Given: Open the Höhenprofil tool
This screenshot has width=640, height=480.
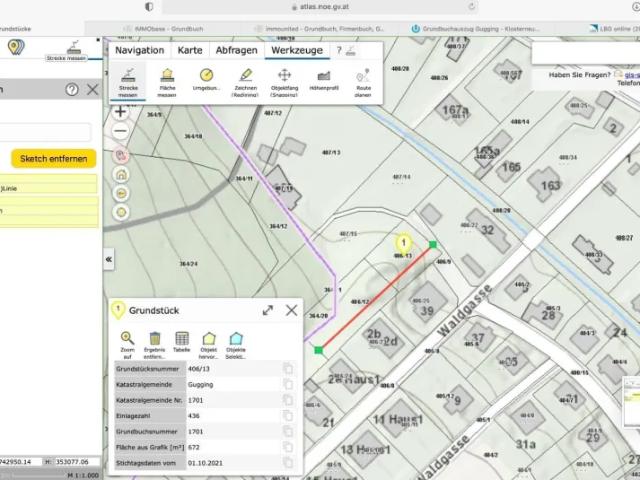Looking at the screenshot, I should [324, 80].
